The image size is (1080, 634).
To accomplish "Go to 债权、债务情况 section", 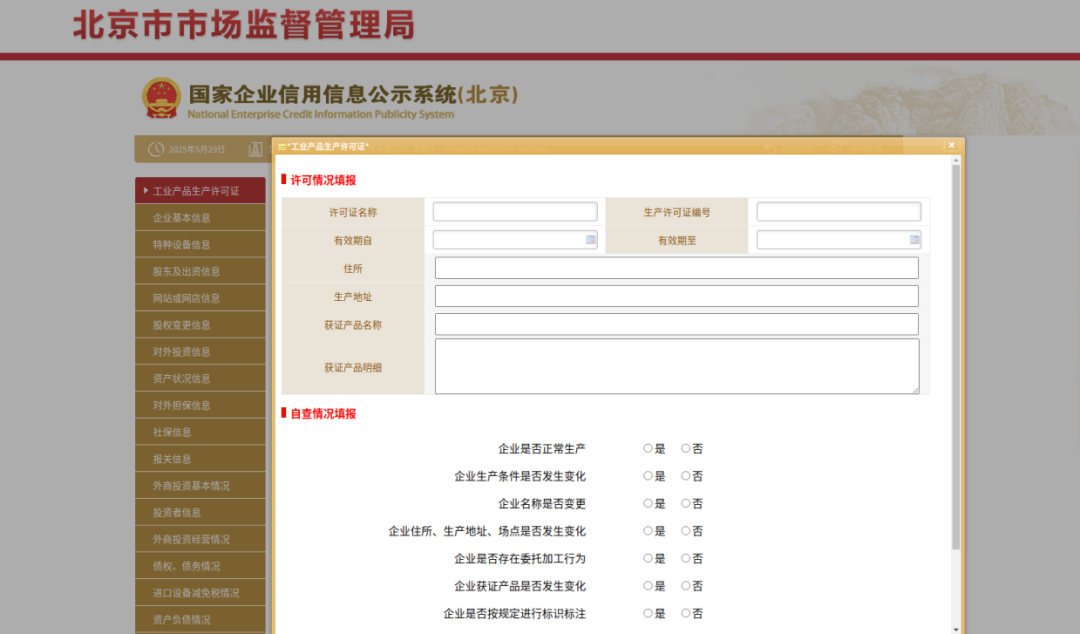I will pos(200,567).
